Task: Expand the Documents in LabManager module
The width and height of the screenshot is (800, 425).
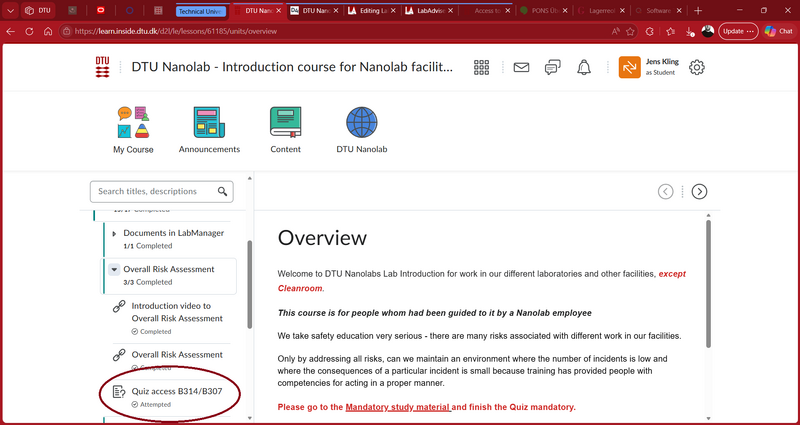Action: [x=114, y=234]
